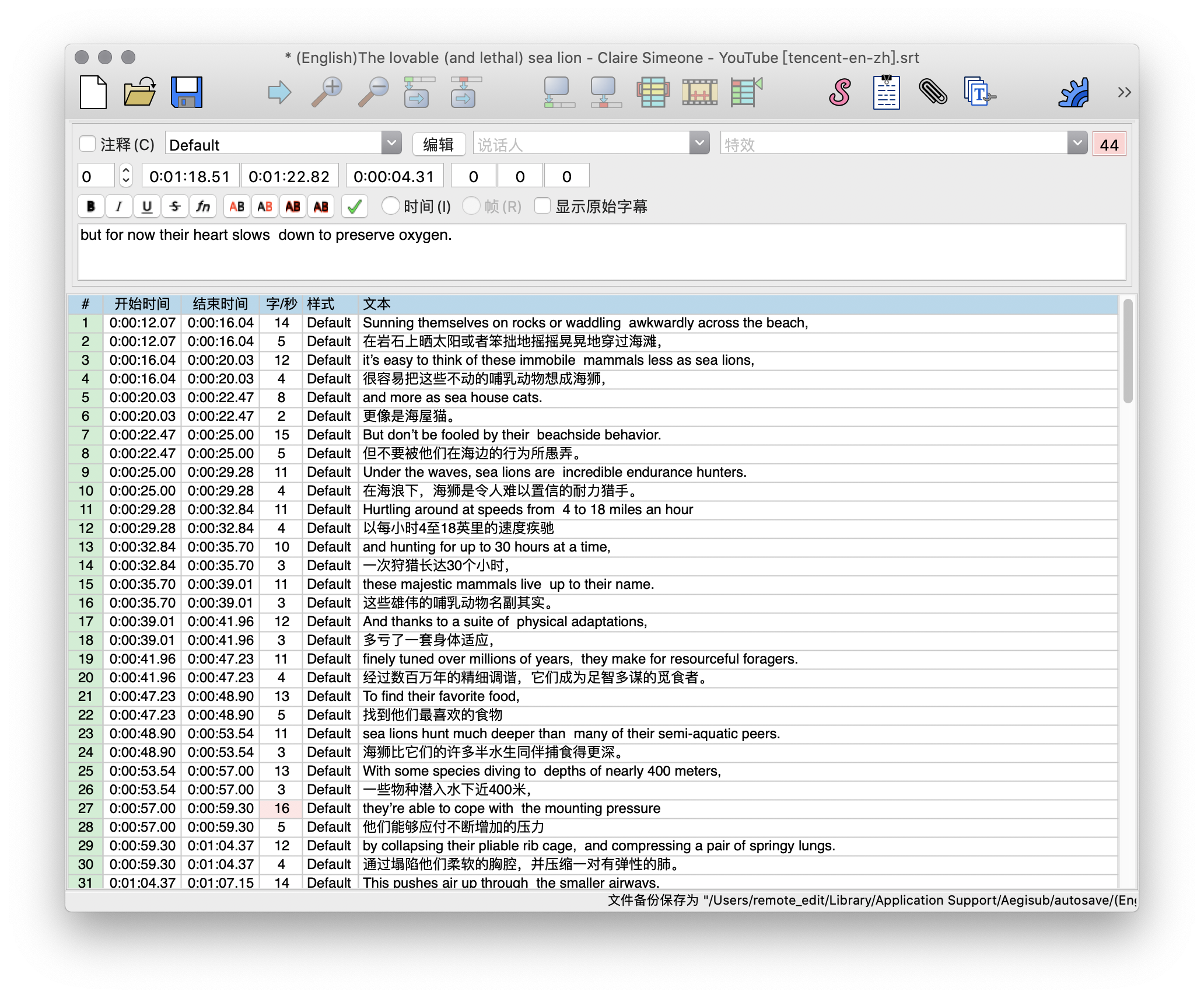Open the Styles Manager pink S icon
1204x998 pixels.
click(839, 92)
